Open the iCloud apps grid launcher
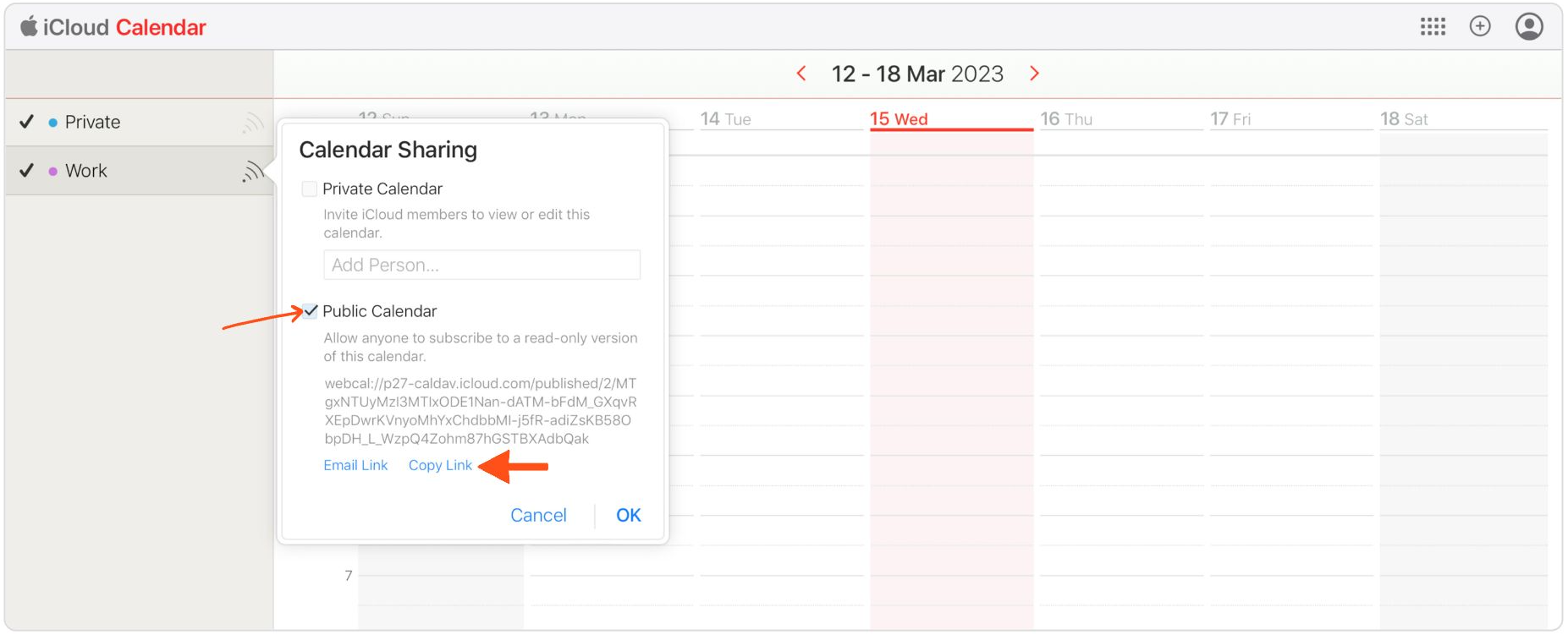Image resolution: width=1568 pixels, height=635 pixels. tap(1433, 27)
